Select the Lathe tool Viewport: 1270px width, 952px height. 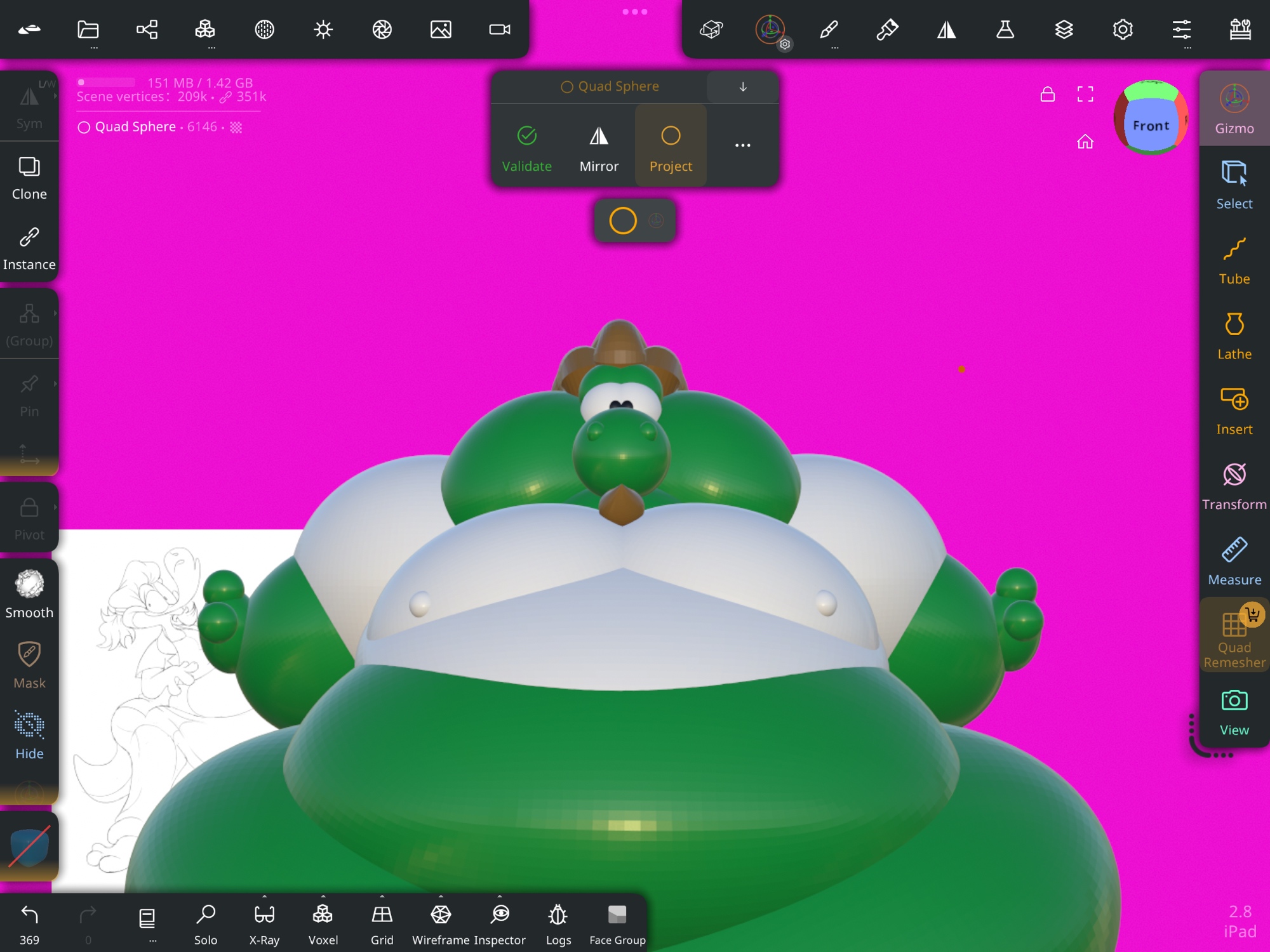point(1234,336)
